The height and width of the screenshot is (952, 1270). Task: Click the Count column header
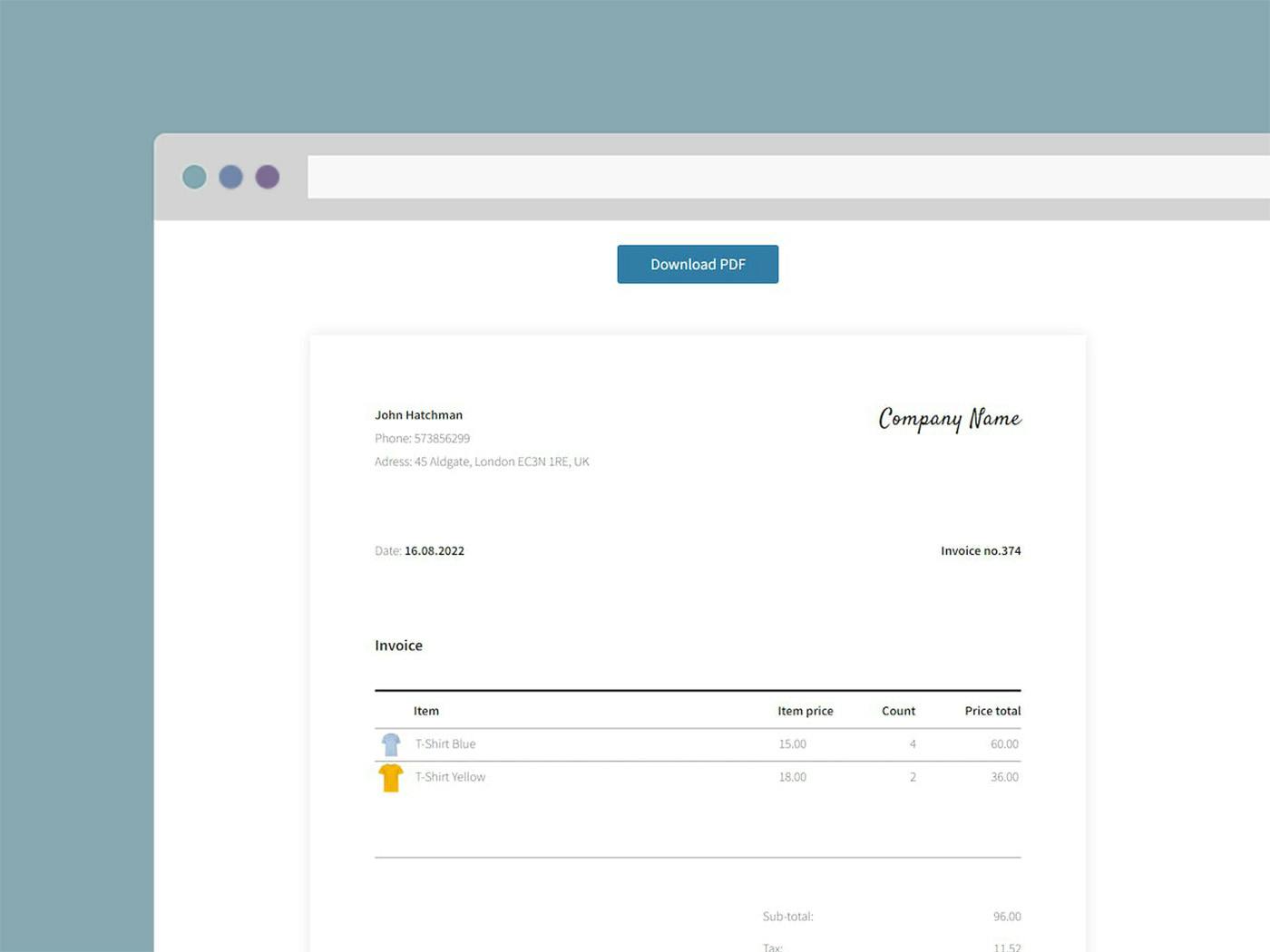click(x=898, y=711)
